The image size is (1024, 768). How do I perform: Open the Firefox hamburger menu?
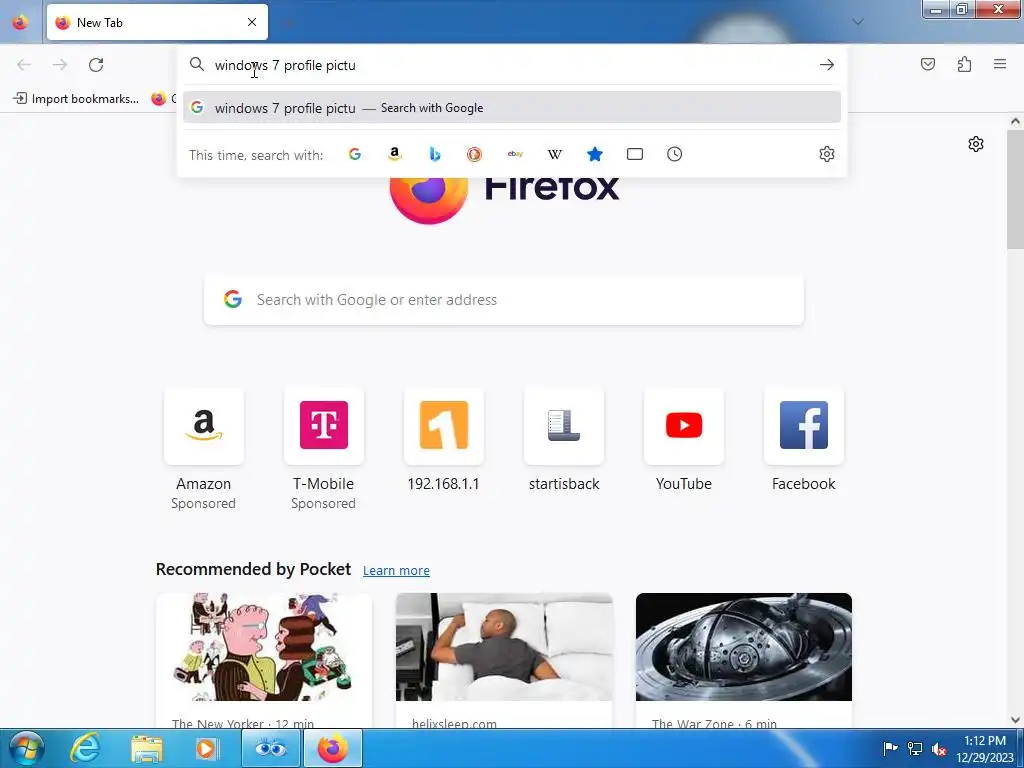tap(1000, 64)
